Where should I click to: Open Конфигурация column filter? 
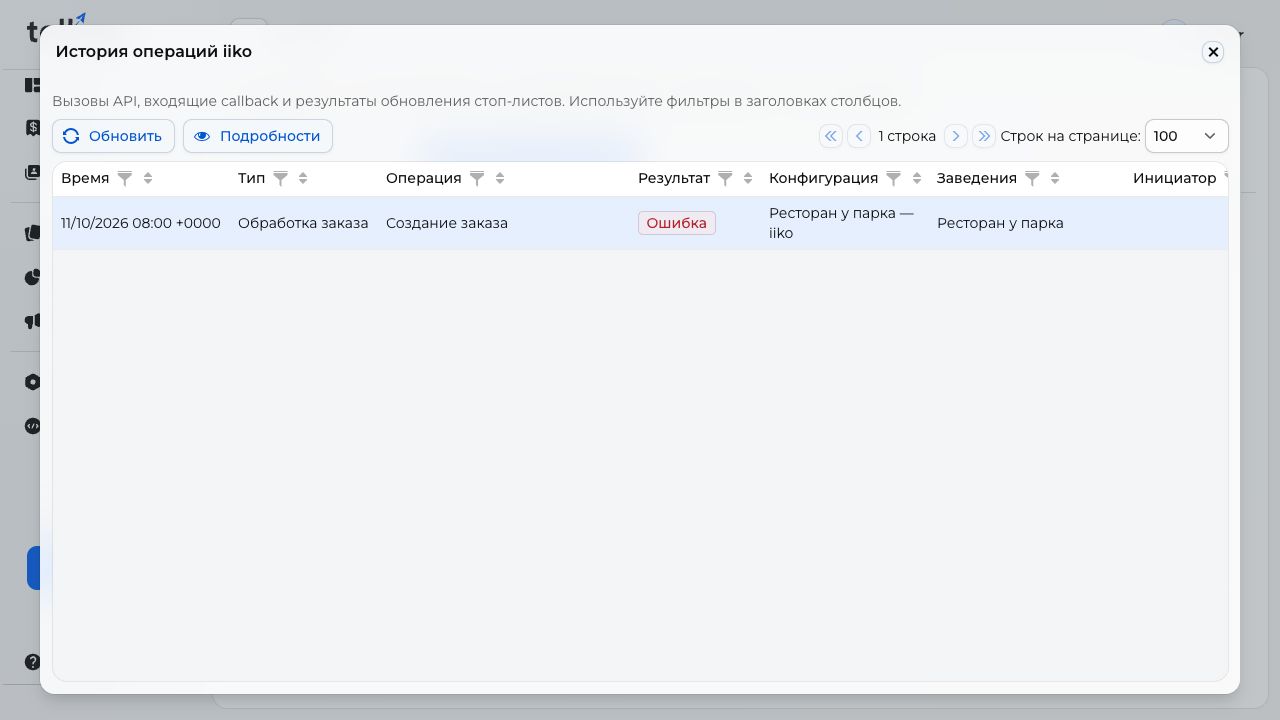[893, 178]
